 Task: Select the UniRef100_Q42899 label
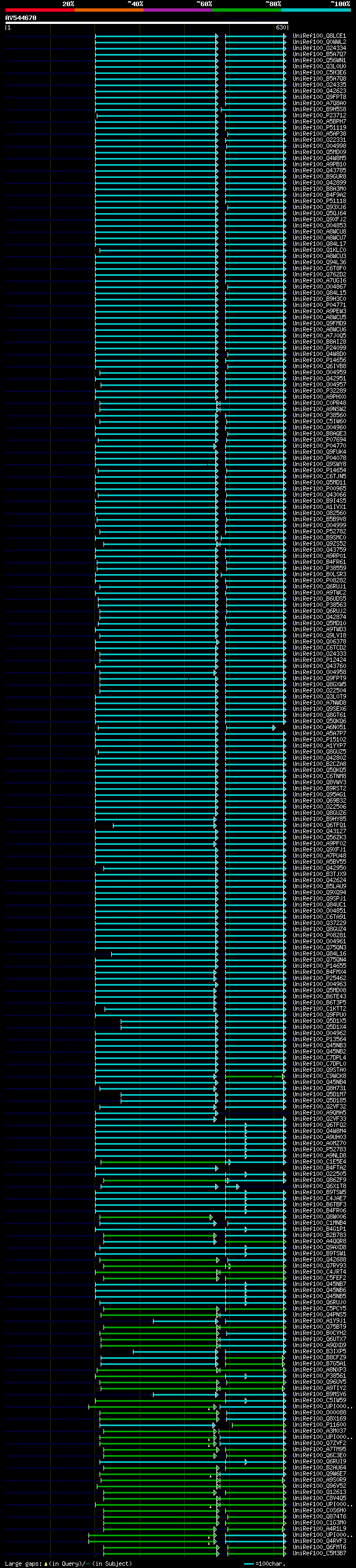(x=319, y=182)
